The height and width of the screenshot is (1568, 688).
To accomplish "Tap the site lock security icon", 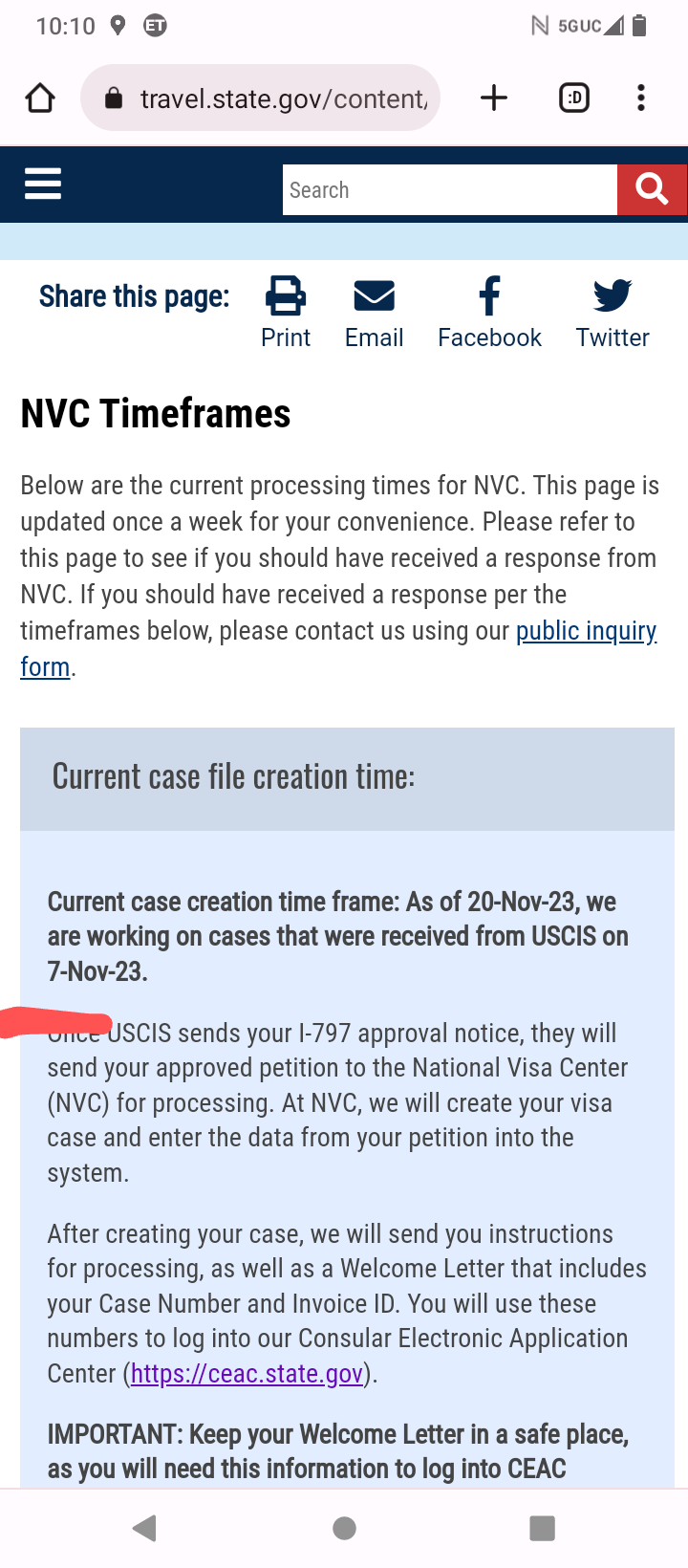I will coord(114,98).
